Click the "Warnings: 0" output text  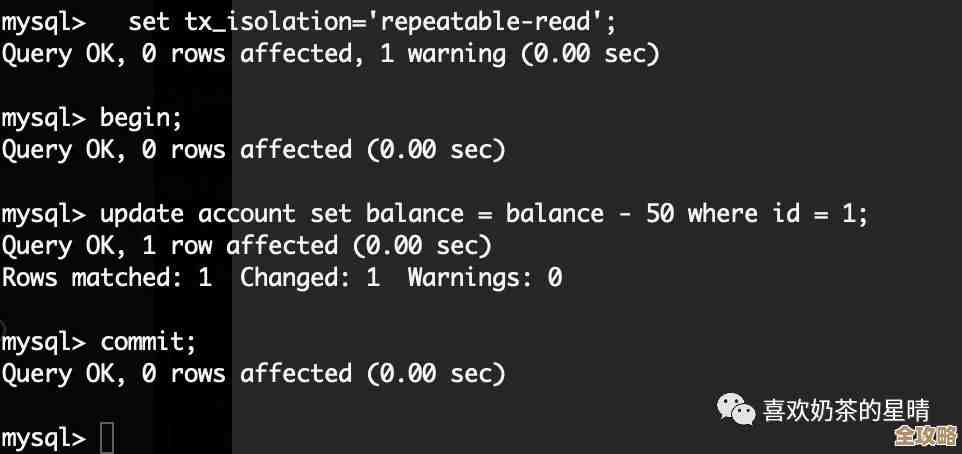(484, 277)
